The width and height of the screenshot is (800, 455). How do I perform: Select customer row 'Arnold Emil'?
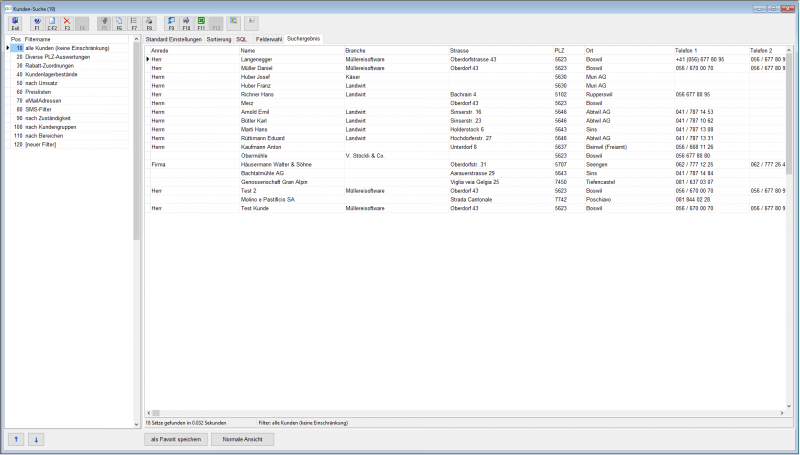tap(465, 112)
